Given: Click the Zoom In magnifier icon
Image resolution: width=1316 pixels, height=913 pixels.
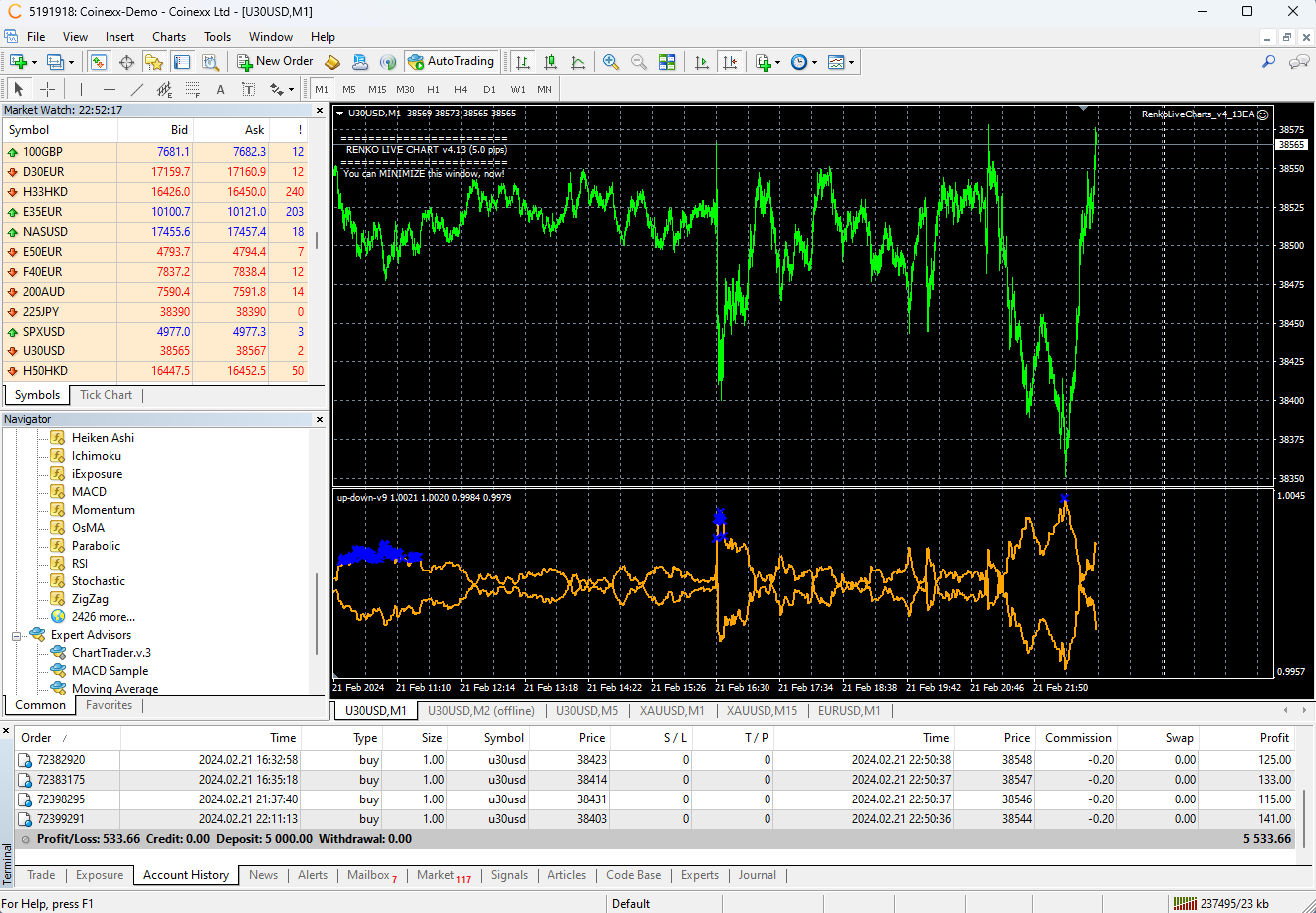Looking at the screenshot, I should tap(611, 62).
